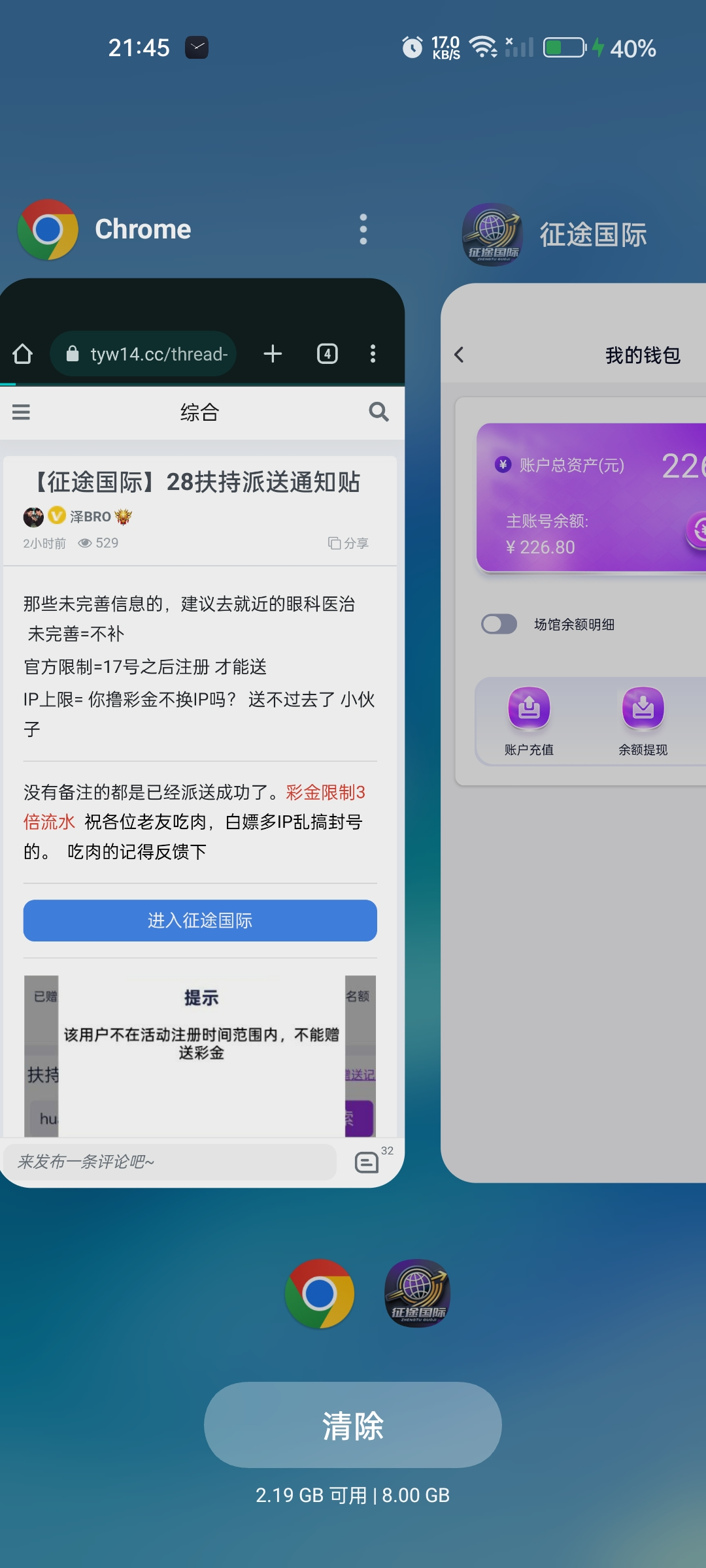Focus the 来发布一条评论吧 comment field

click(170, 1162)
